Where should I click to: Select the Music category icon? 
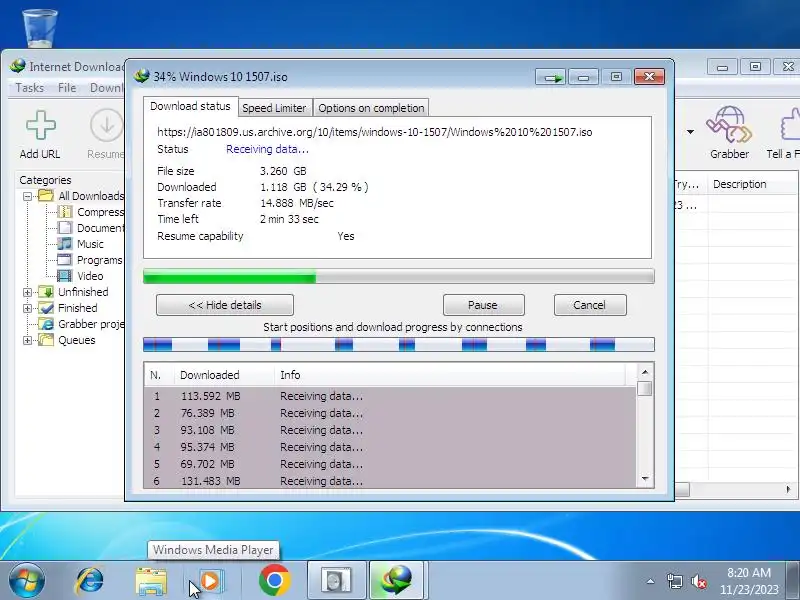[x=65, y=244]
